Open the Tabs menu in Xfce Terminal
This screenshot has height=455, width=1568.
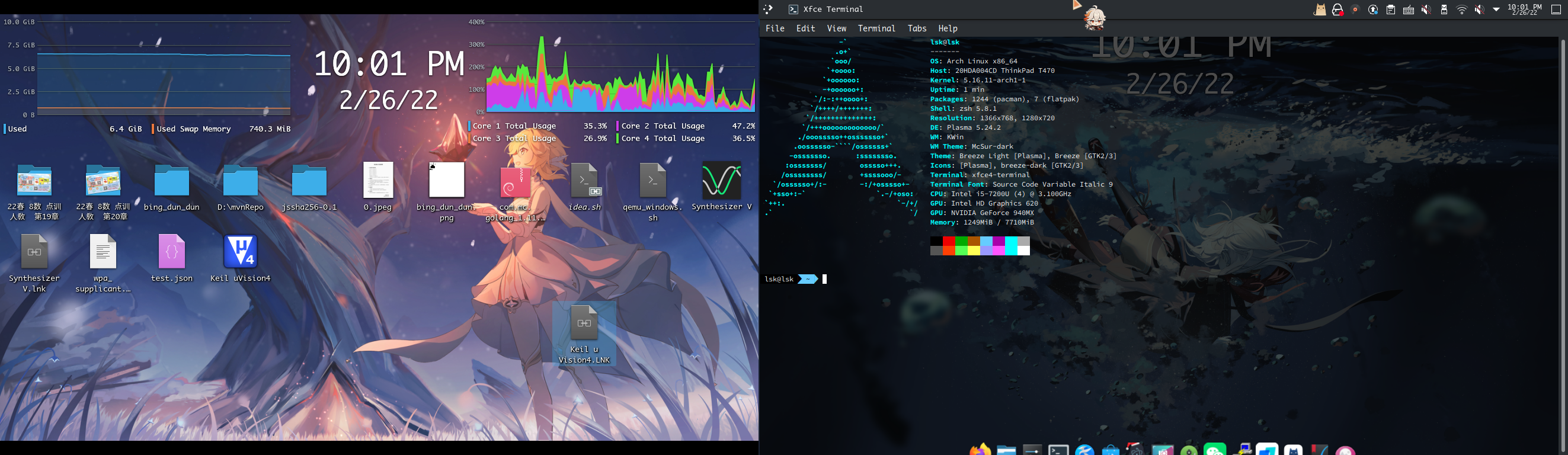coord(917,28)
